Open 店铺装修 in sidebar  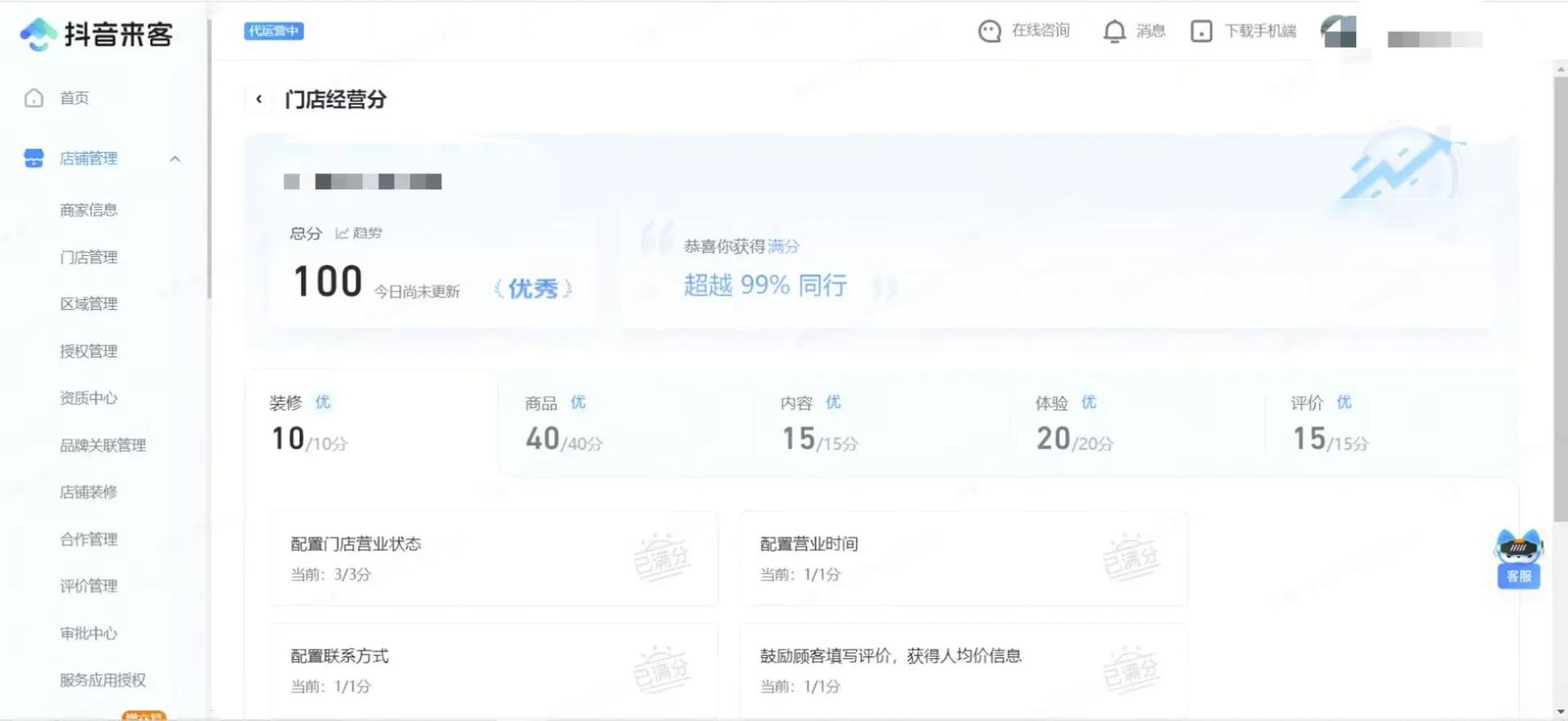tap(88, 492)
